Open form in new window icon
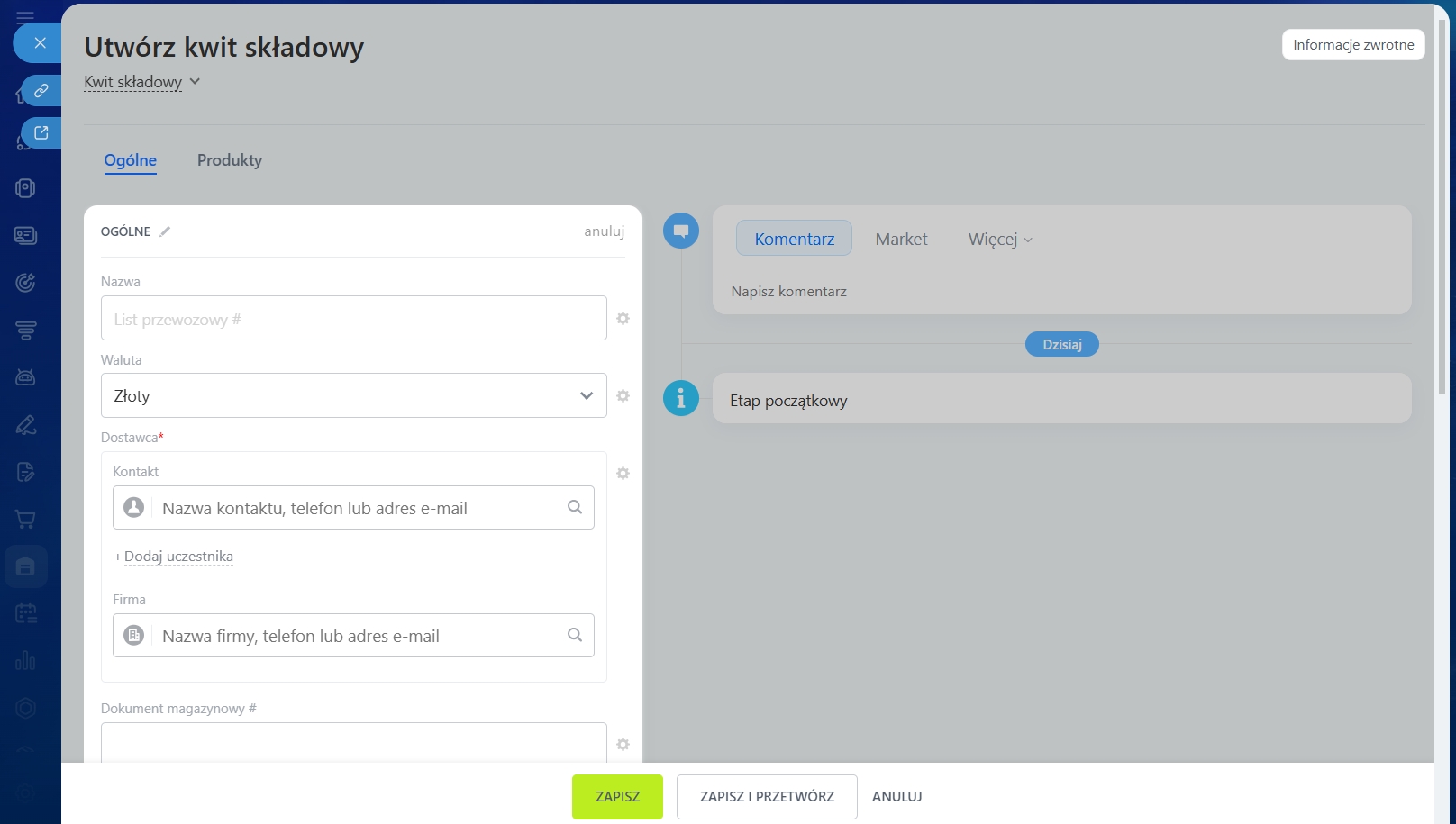This screenshot has width=1456, height=824. (x=41, y=133)
